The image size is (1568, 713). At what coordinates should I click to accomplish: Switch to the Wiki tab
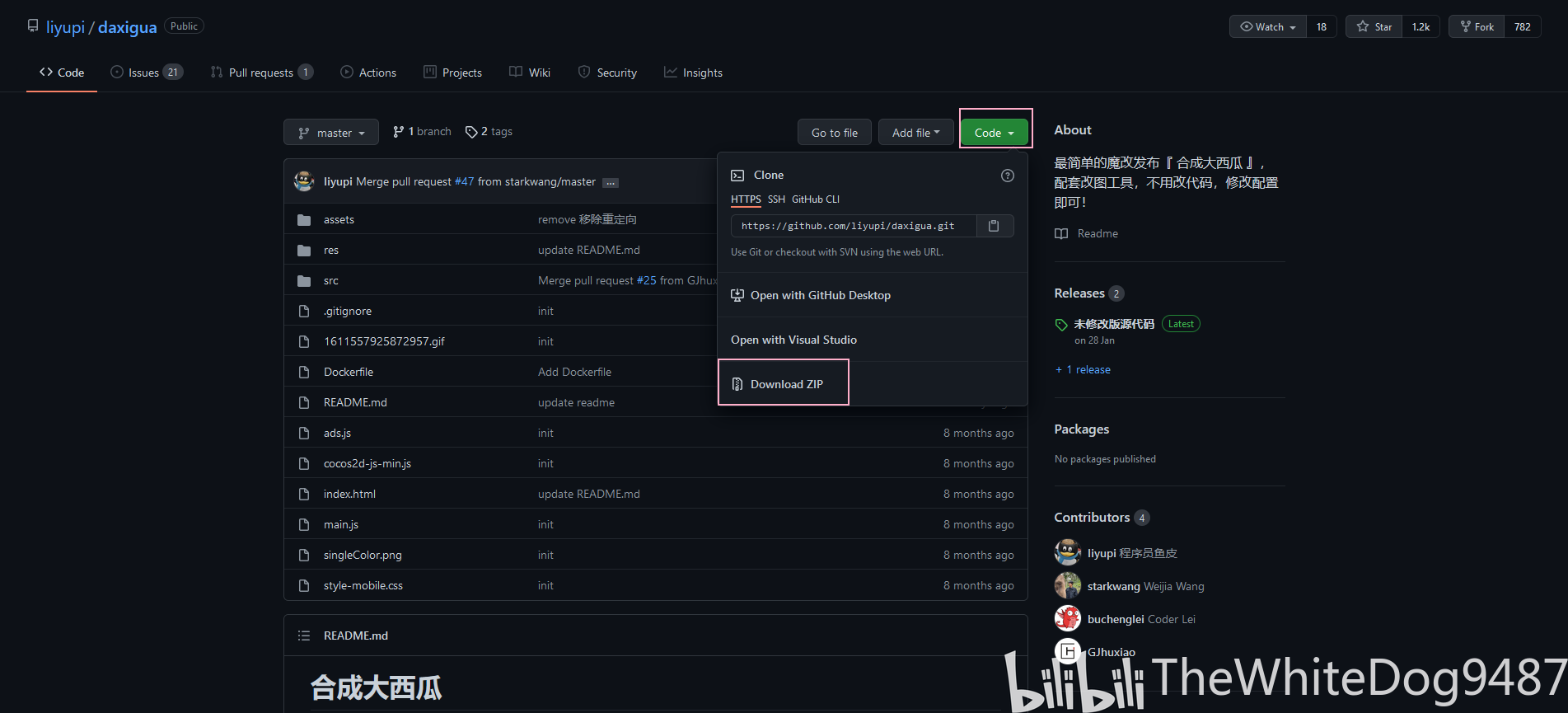click(x=530, y=73)
